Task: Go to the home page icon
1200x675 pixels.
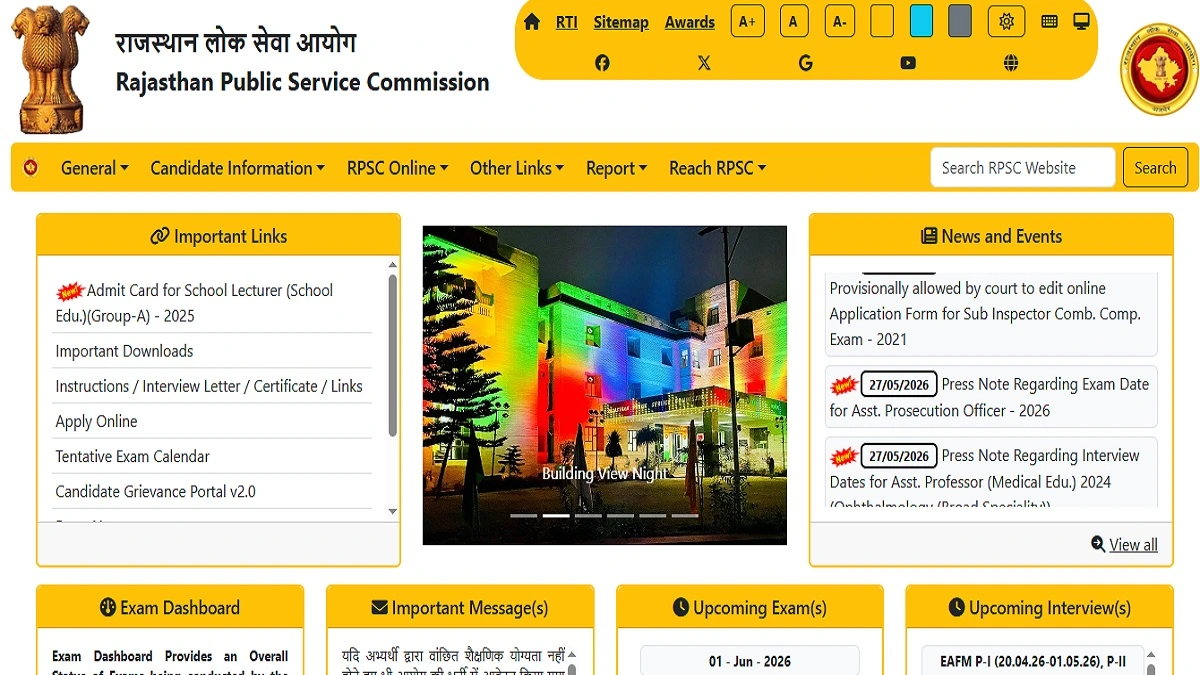Action: pos(532,22)
